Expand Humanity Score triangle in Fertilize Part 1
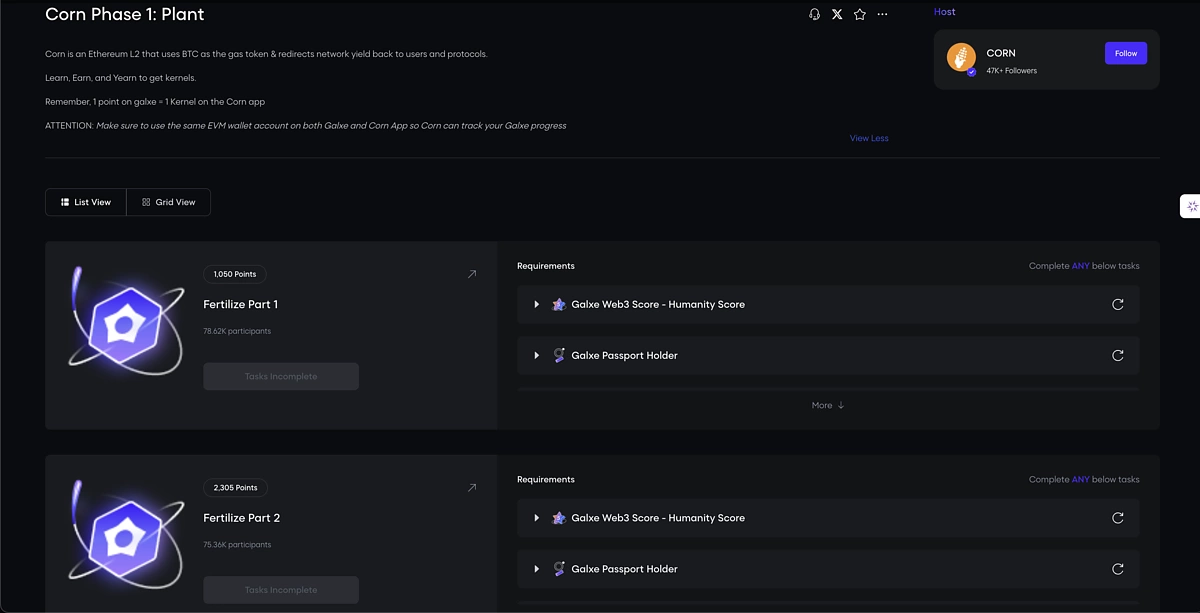Screen dimensions: 1200x613 [537, 304]
